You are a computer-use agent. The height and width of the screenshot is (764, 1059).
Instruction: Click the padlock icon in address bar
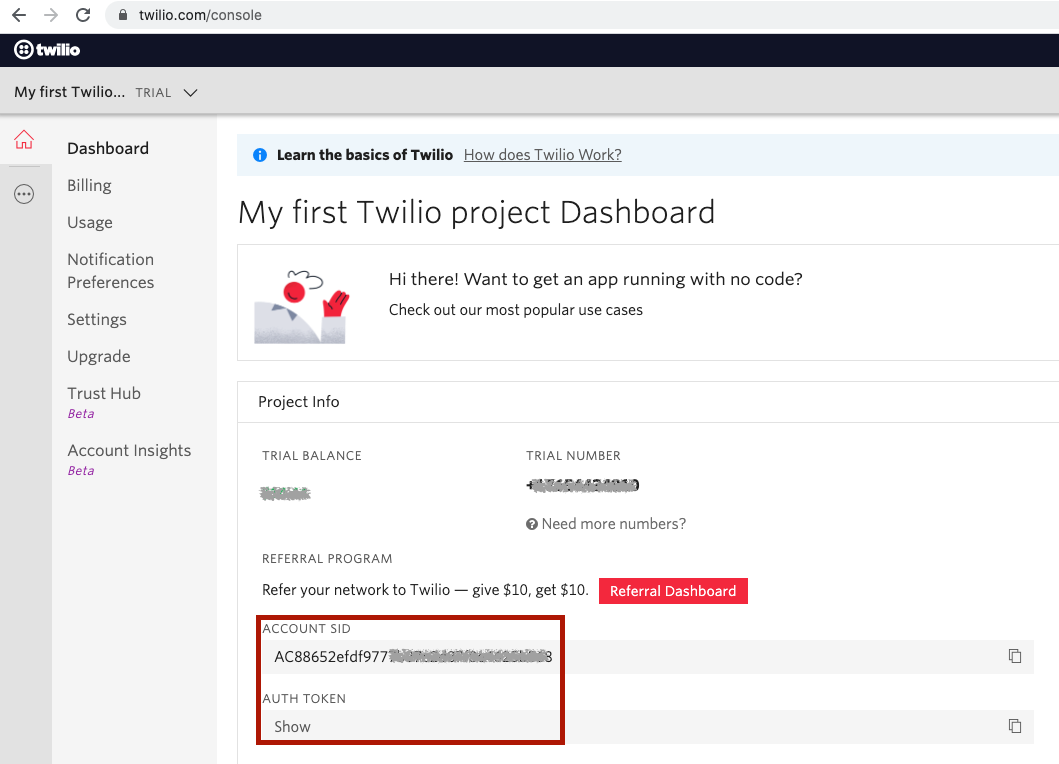point(122,15)
